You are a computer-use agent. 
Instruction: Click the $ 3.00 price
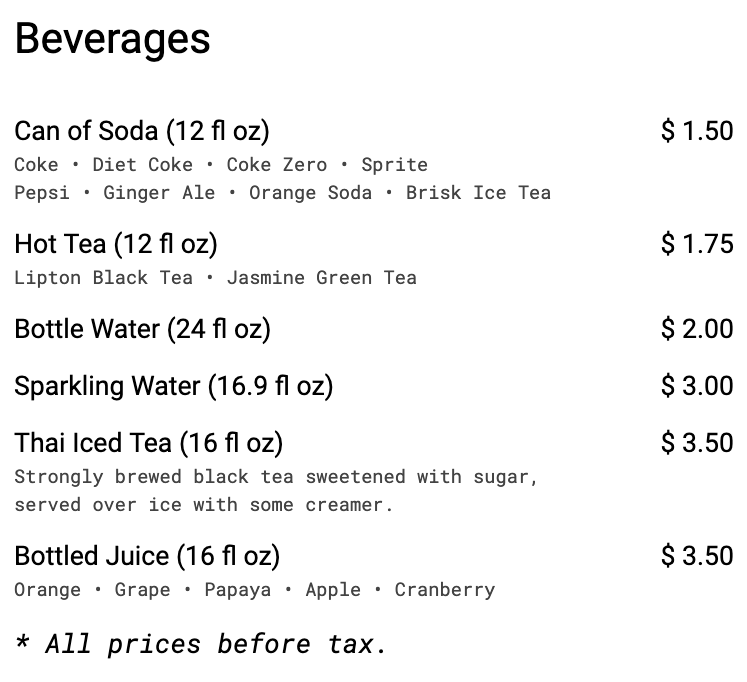[x=697, y=385]
